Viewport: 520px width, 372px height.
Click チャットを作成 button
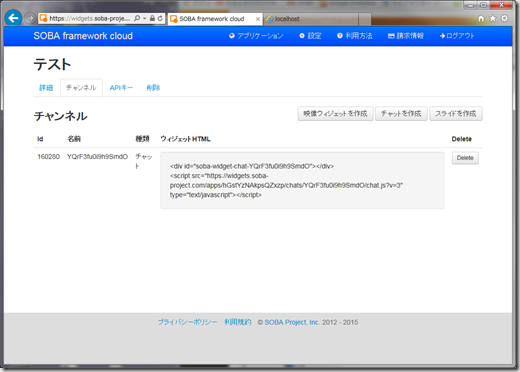tap(401, 114)
